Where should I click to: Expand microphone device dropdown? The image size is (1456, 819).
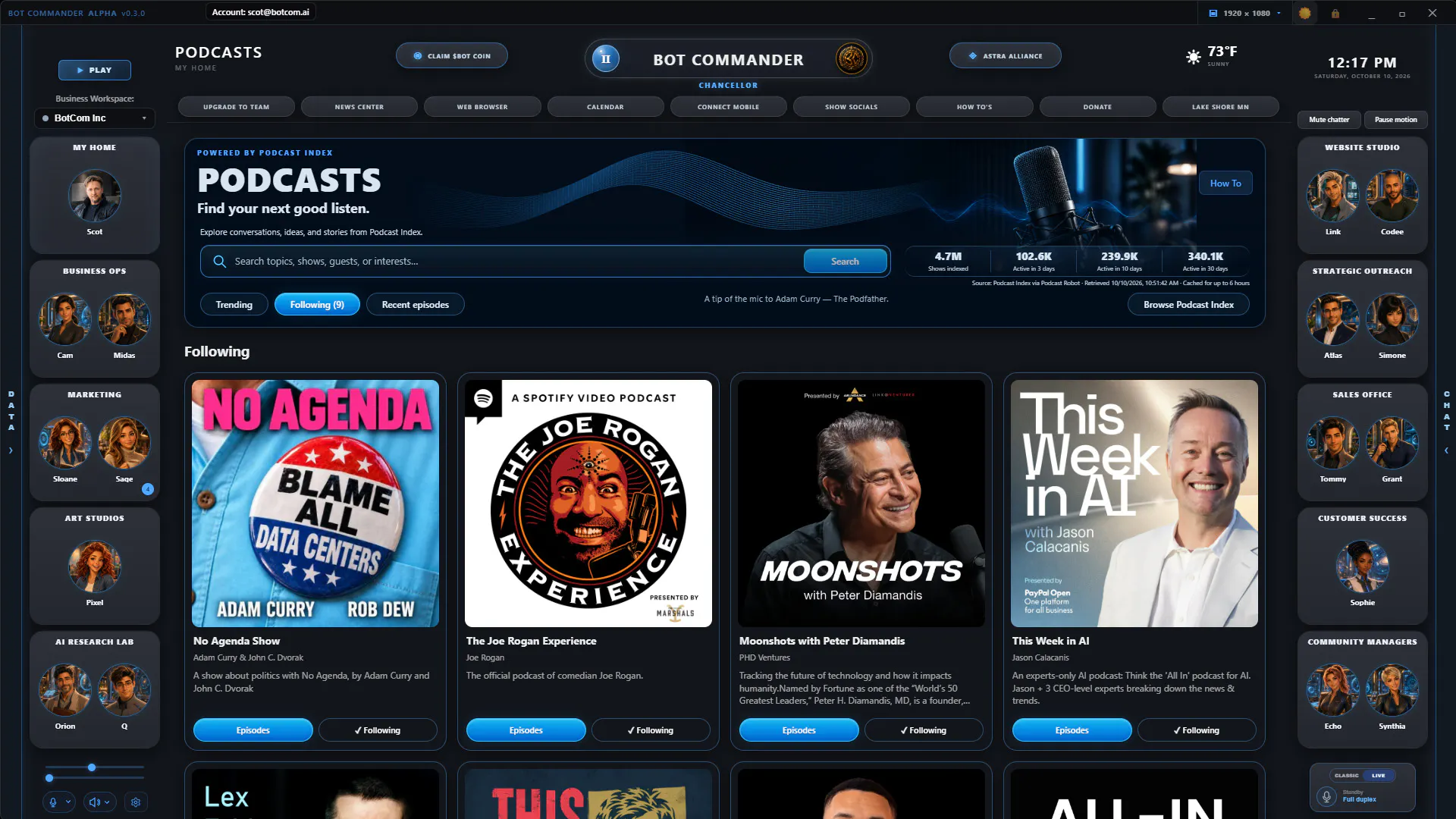[68, 802]
